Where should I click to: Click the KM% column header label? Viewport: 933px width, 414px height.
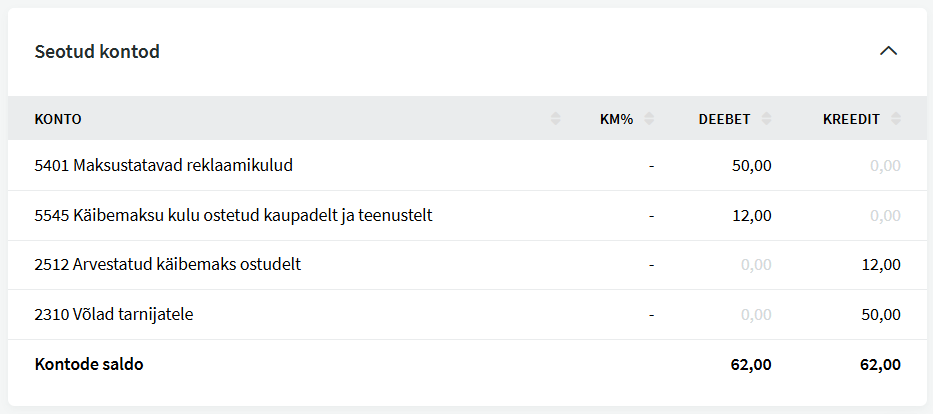(616, 119)
